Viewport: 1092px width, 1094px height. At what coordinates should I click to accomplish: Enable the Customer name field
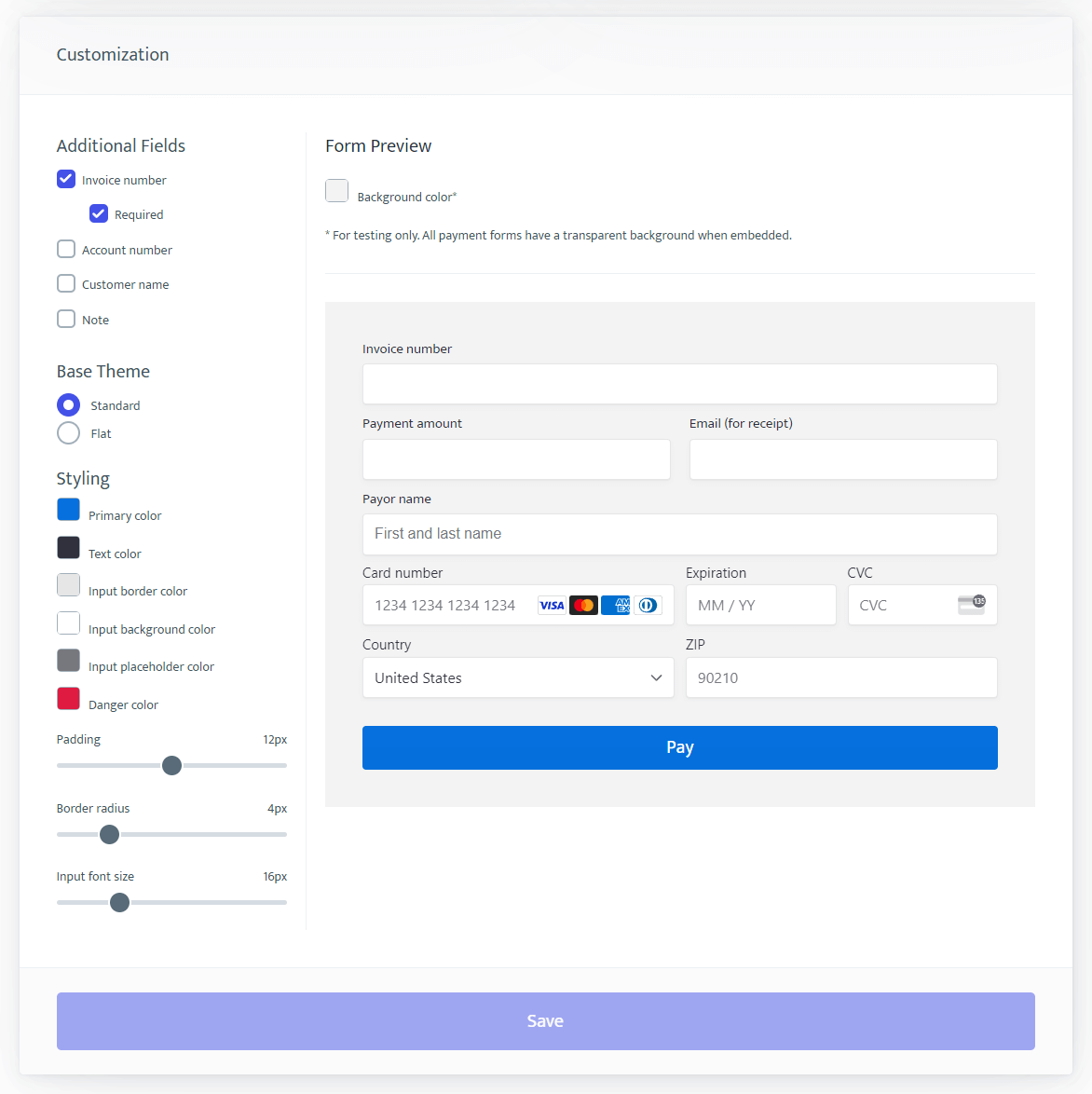[66, 284]
